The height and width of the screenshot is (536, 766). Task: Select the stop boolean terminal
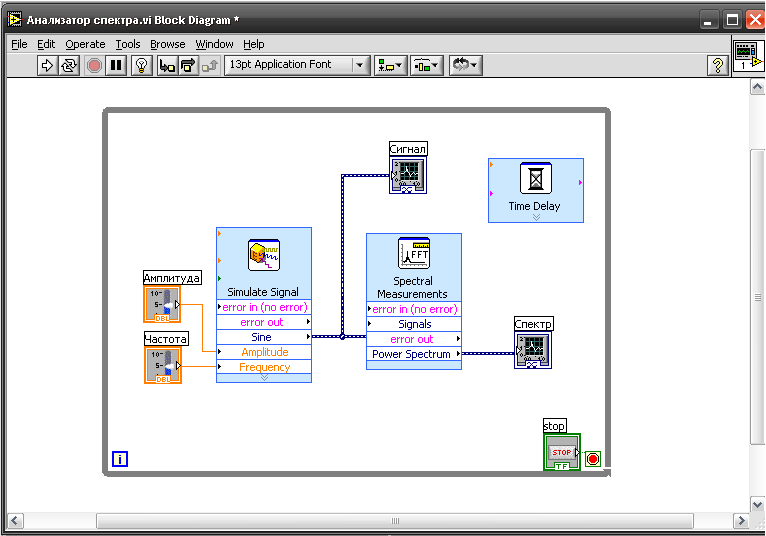click(562, 452)
